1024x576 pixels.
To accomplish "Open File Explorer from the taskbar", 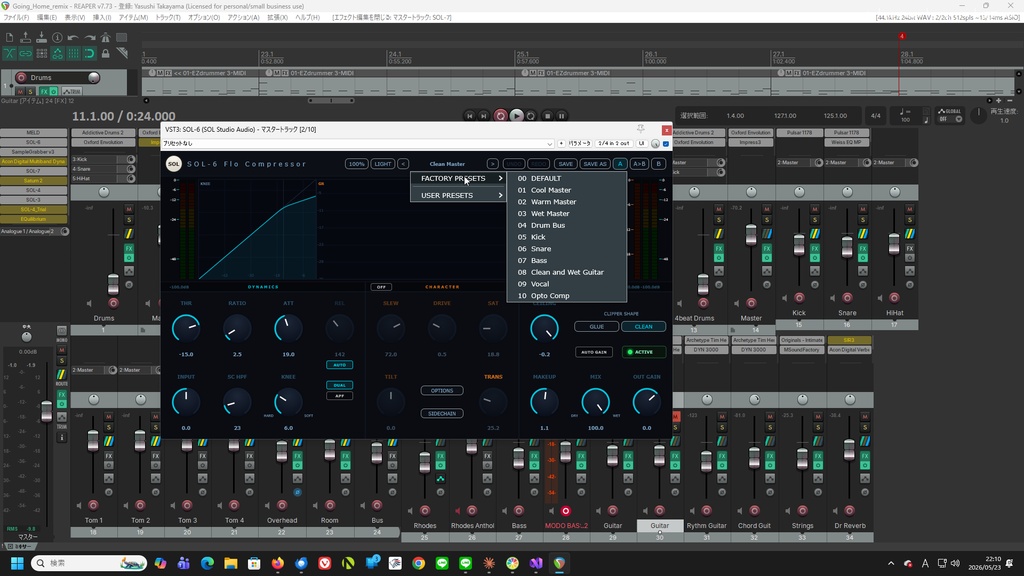I will pyautogui.click(x=231, y=563).
